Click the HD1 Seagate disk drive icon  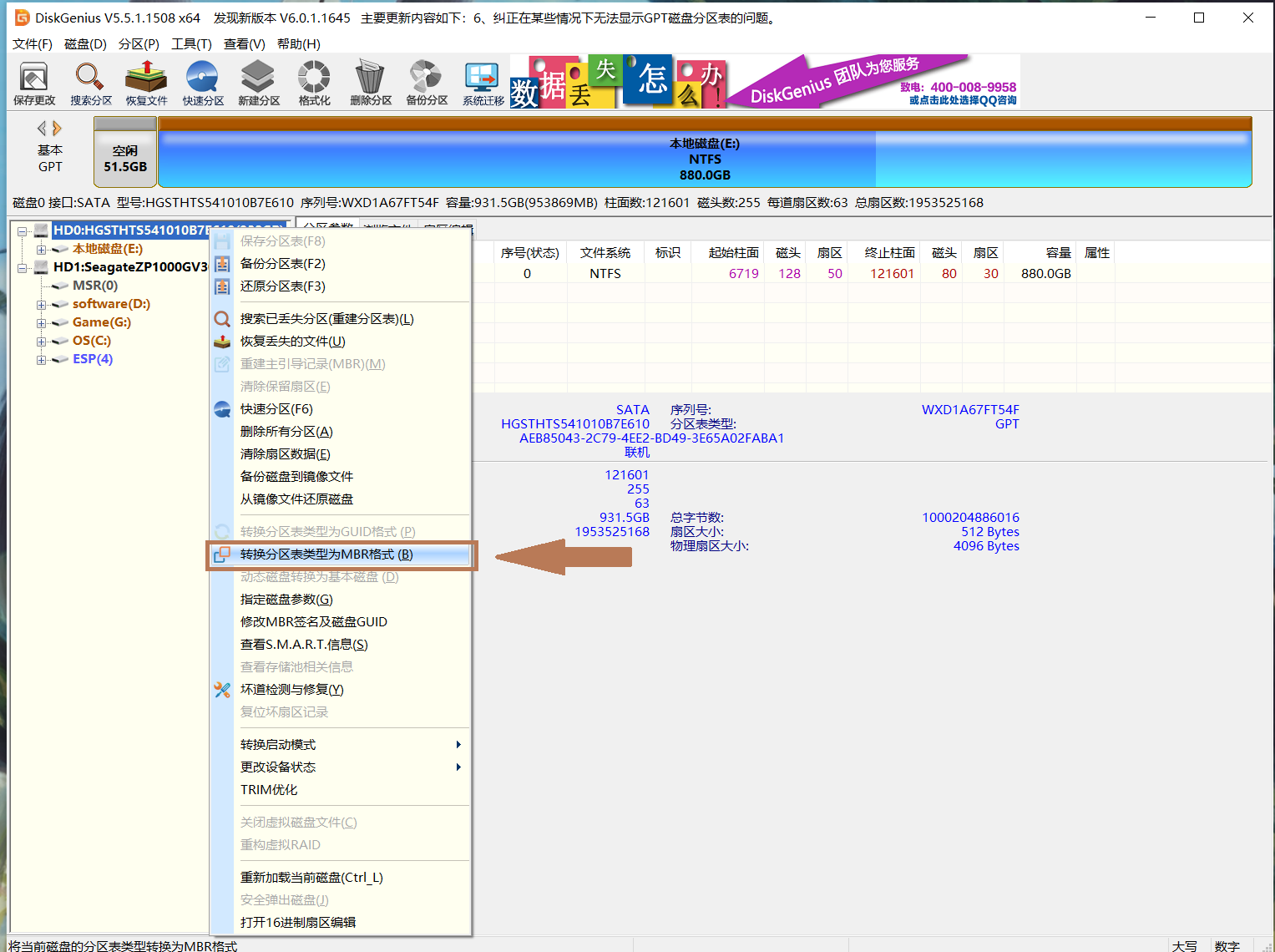tap(41, 267)
